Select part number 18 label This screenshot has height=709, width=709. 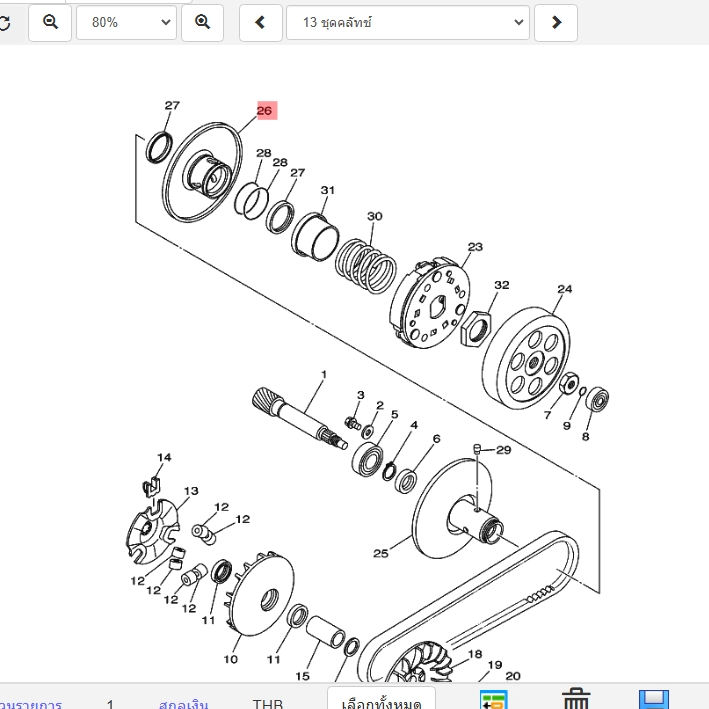[475, 654]
